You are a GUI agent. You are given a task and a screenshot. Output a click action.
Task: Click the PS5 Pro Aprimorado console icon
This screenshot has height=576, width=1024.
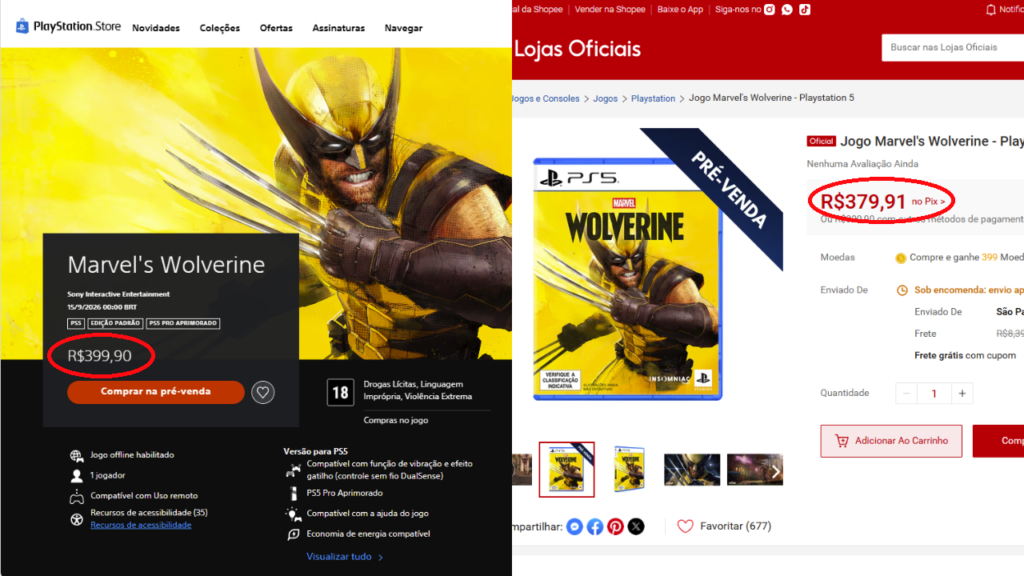(293, 493)
